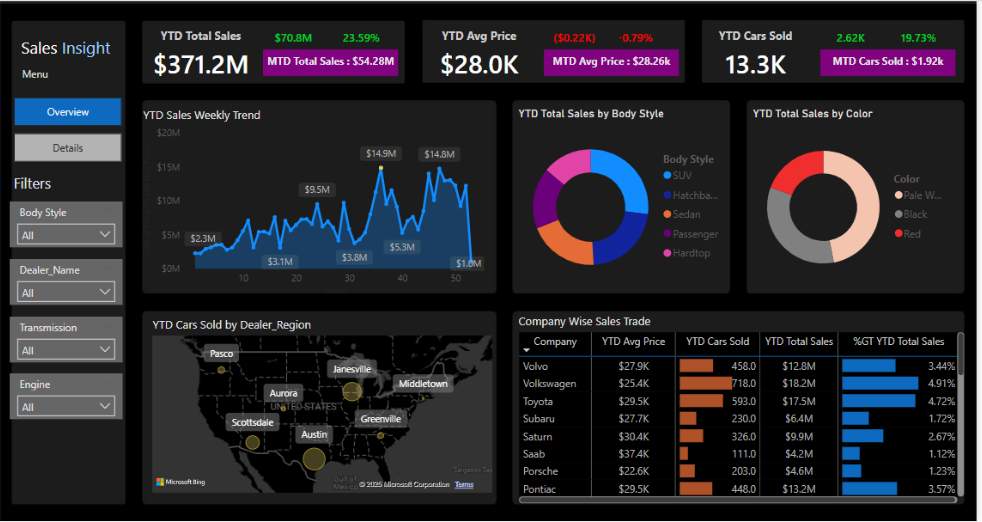Click the Scottsdale bubble on the map

(x=252, y=442)
